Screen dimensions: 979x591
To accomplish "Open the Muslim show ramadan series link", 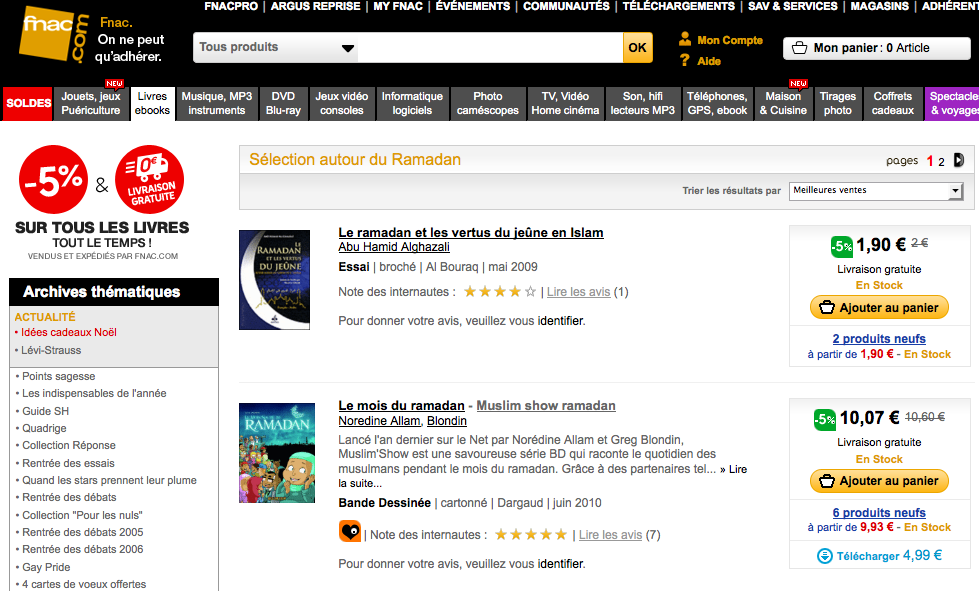I will (546, 406).
